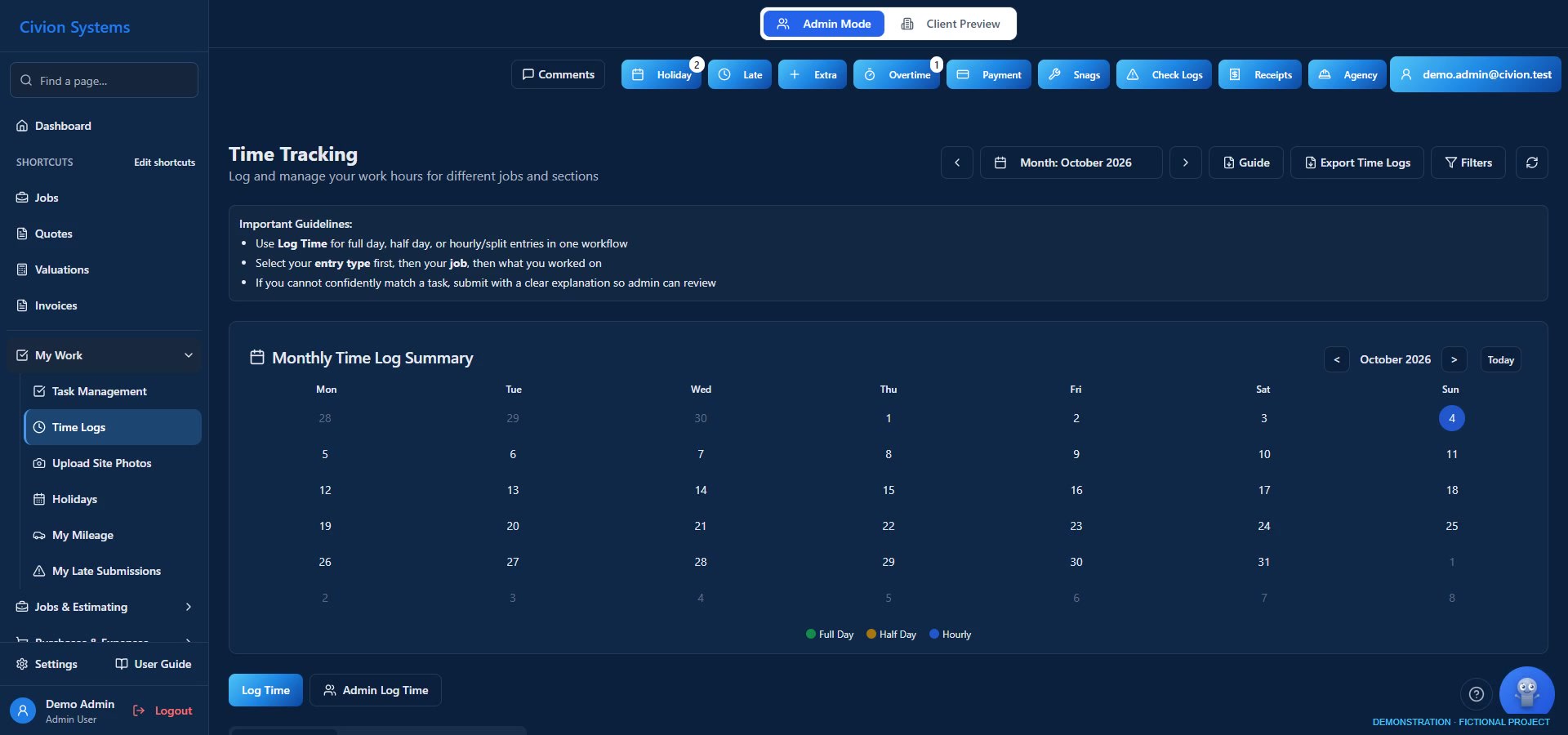The width and height of the screenshot is (1568, 735).
Task: Open the Filters options
Action: click(x=1468, y=163)
